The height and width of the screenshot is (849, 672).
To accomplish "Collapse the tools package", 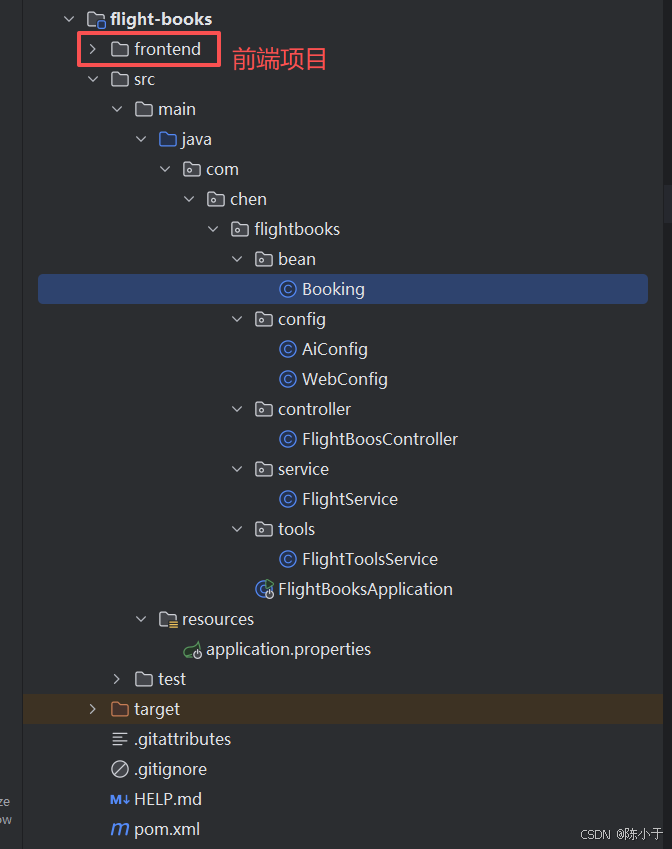I will tap(237, 529).
